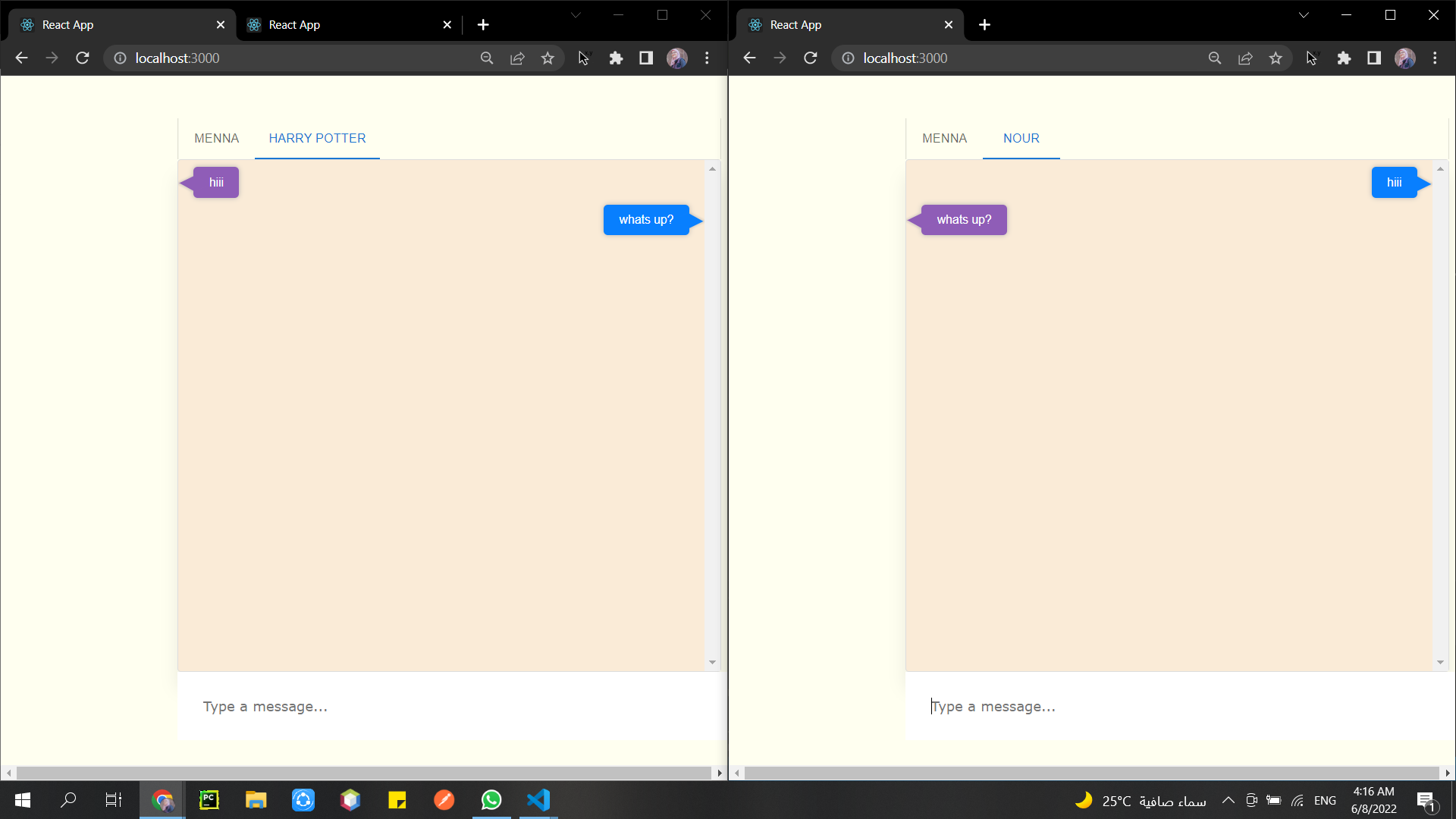This screenshot has height=819, width=1456.
Task: Click the ENG language indicator
Action: tap(1325, 800)
